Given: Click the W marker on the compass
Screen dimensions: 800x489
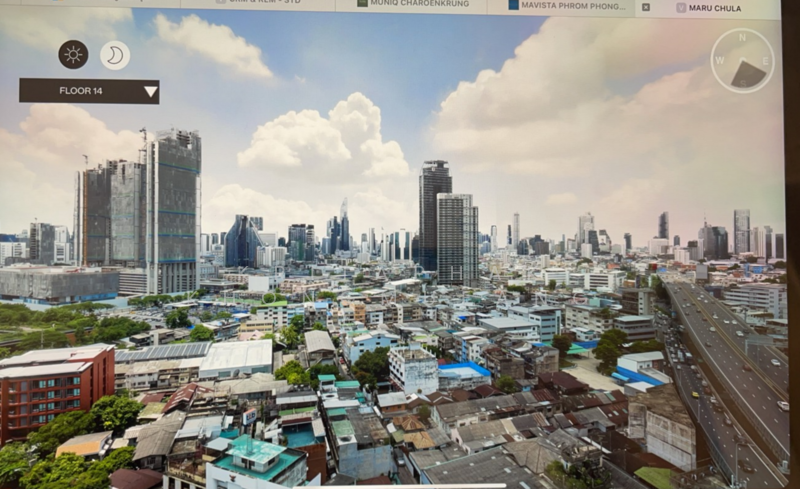Looking at the screenshot, I should 719,59.
